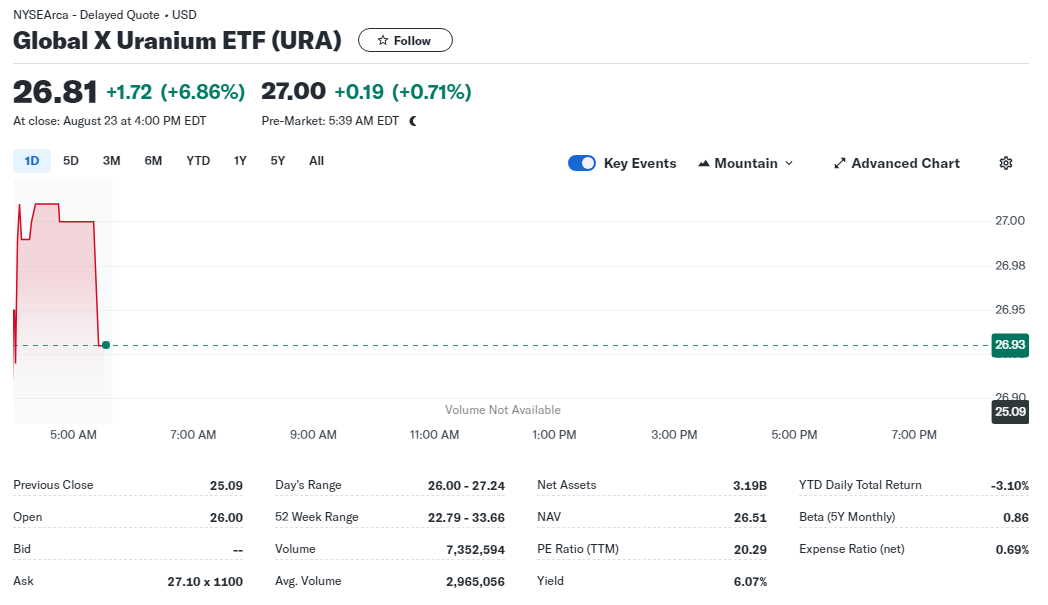Click the (+6.86%) percent change
Image resolution: width=1048 pixels, height=605 pixels.
click(x=203, y=92)
